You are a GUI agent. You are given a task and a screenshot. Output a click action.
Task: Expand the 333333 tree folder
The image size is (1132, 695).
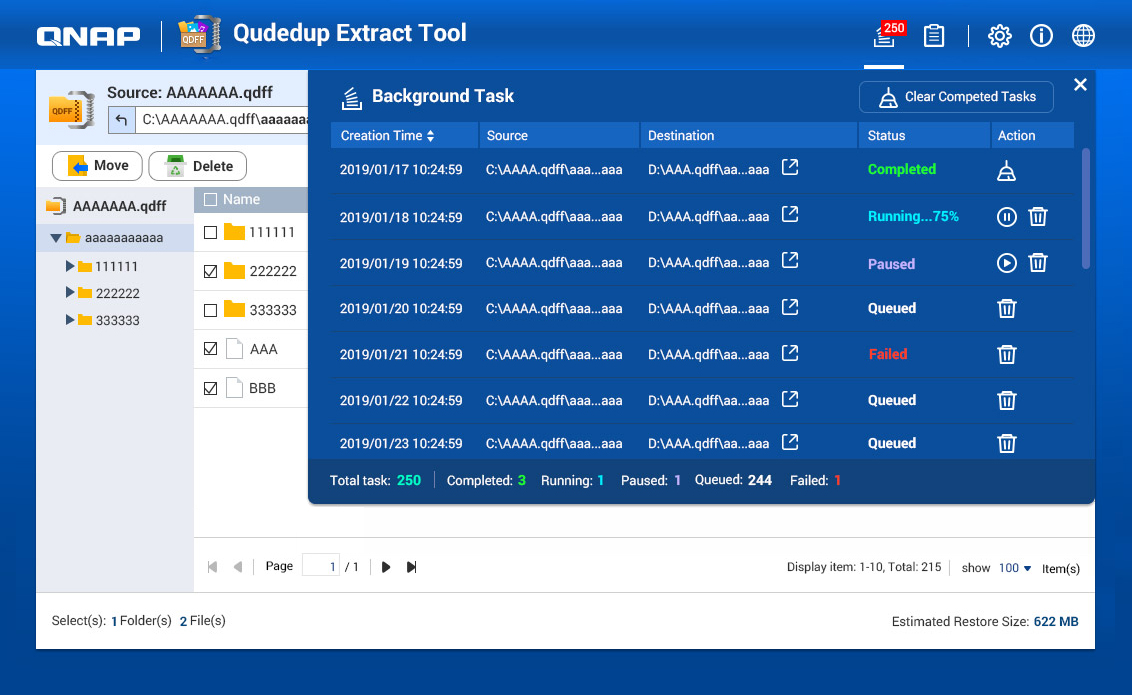[x=70, y=320]
